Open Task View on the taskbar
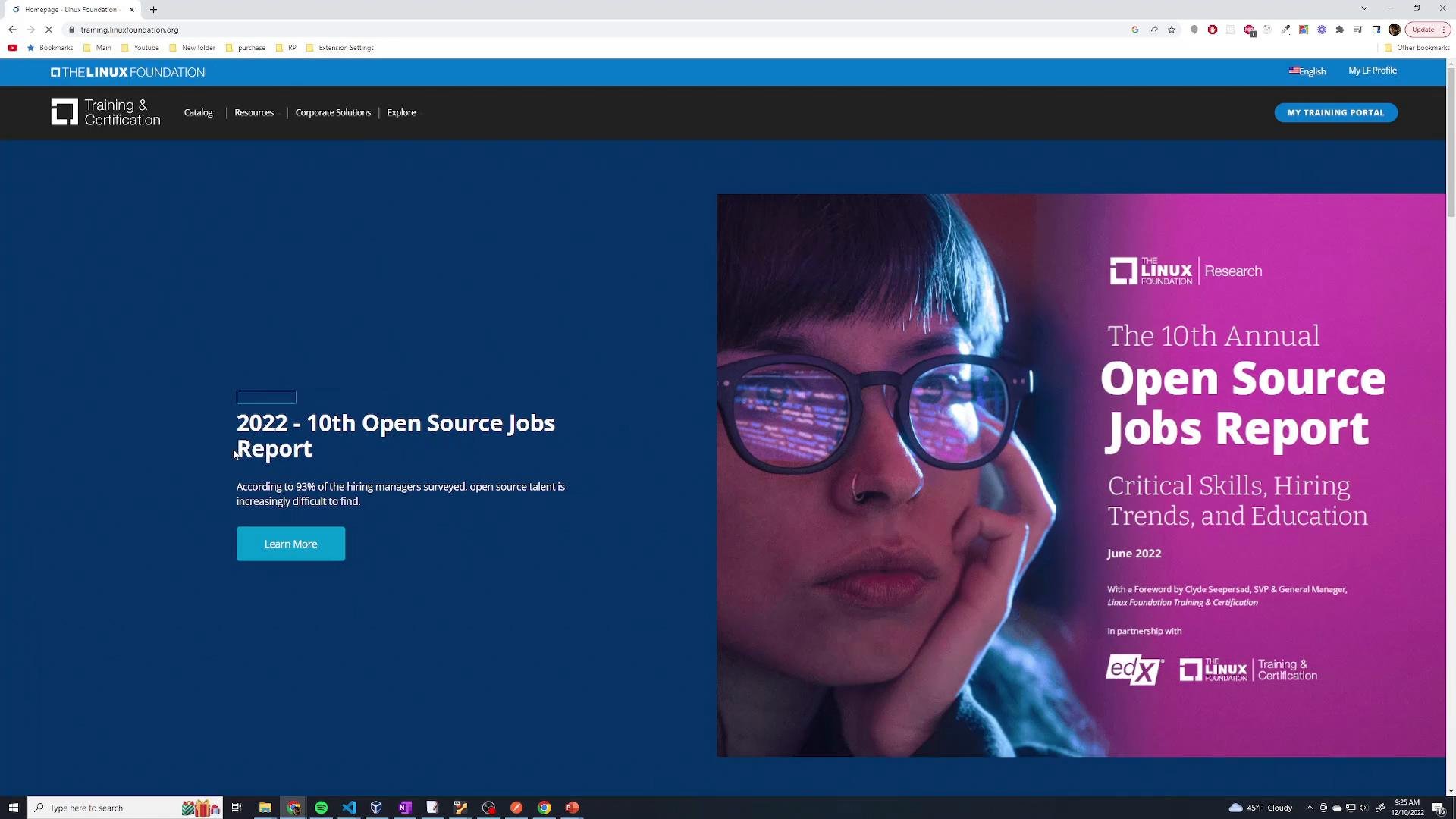This screenshot has height=819, width=1456. pyautogui.click(x=237, y=808)
